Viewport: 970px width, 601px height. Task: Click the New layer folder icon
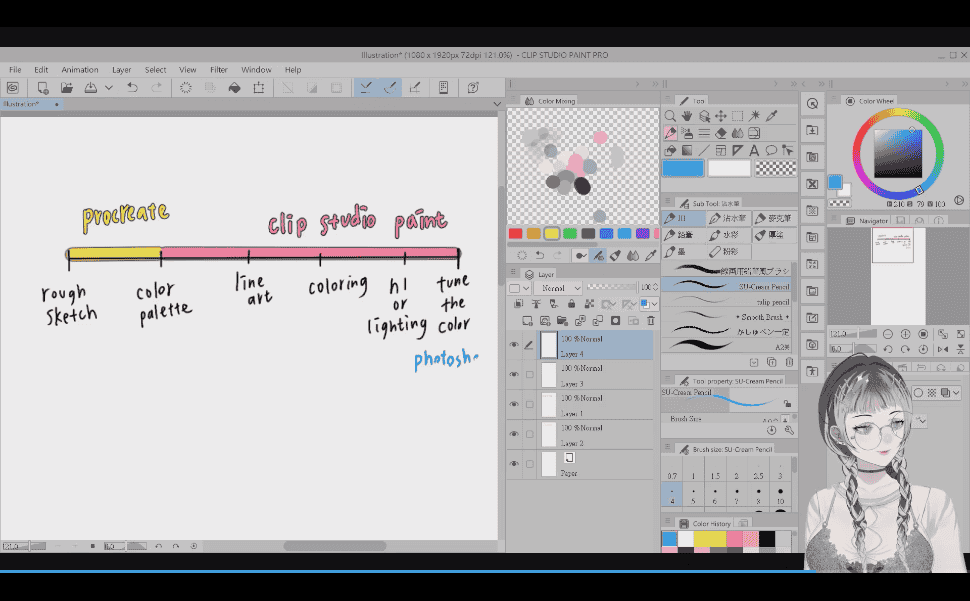point(562,321)
